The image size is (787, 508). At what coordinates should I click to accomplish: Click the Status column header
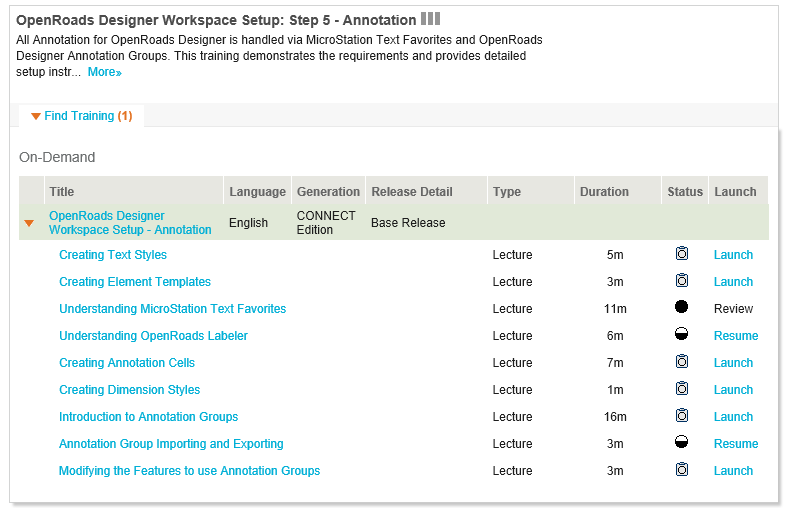[x=685, y=192]
